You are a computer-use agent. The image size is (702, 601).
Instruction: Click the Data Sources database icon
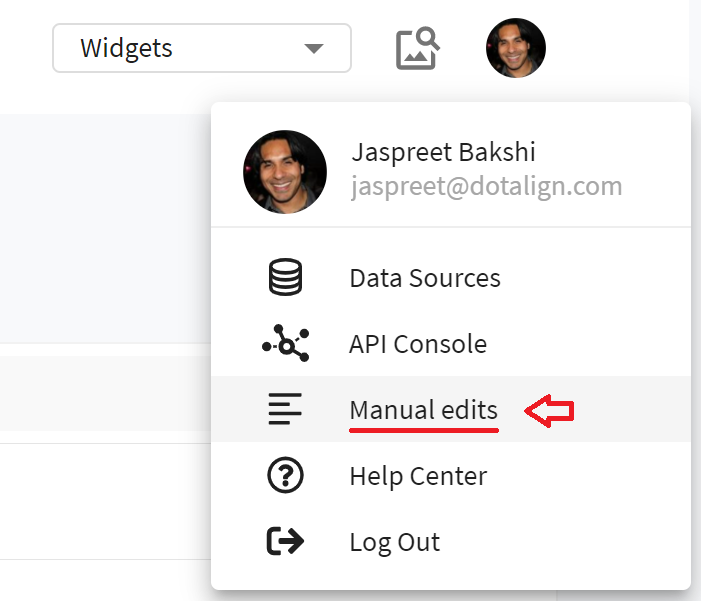[x=285, y=277]
